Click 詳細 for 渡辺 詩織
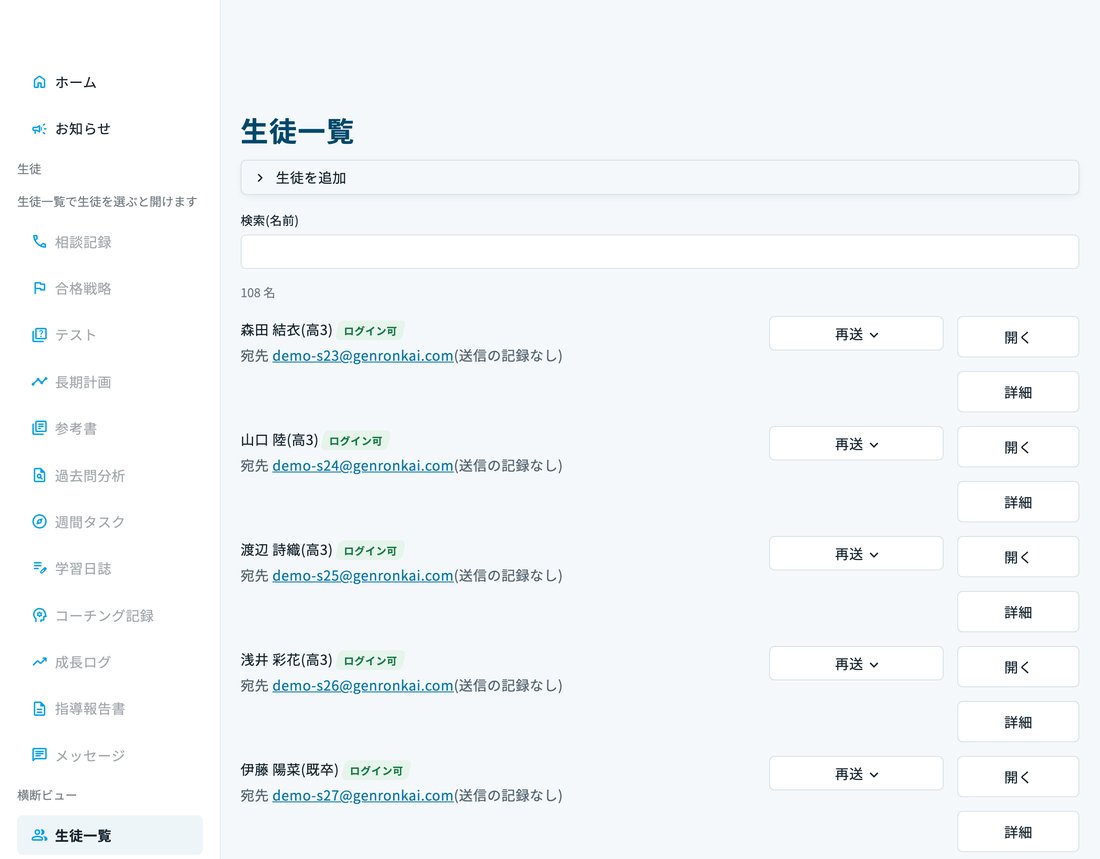This screenshot has height=859, width=1100. pos(1018,612)
